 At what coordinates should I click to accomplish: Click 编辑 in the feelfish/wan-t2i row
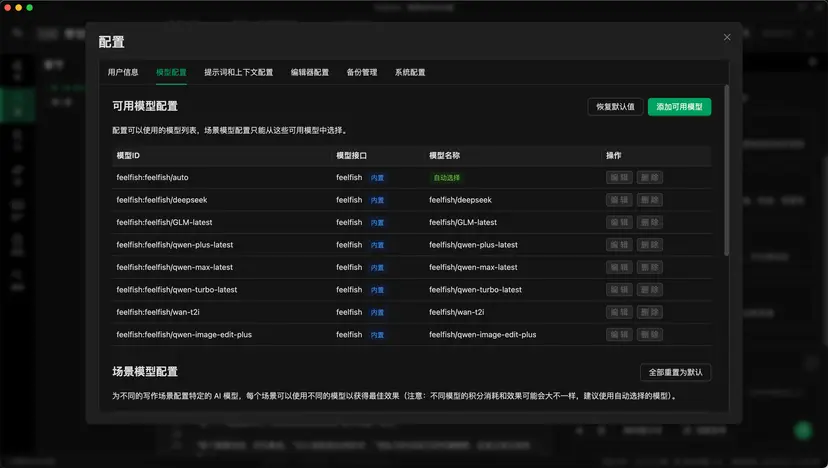pyautogui.click(x=619, y=312)
